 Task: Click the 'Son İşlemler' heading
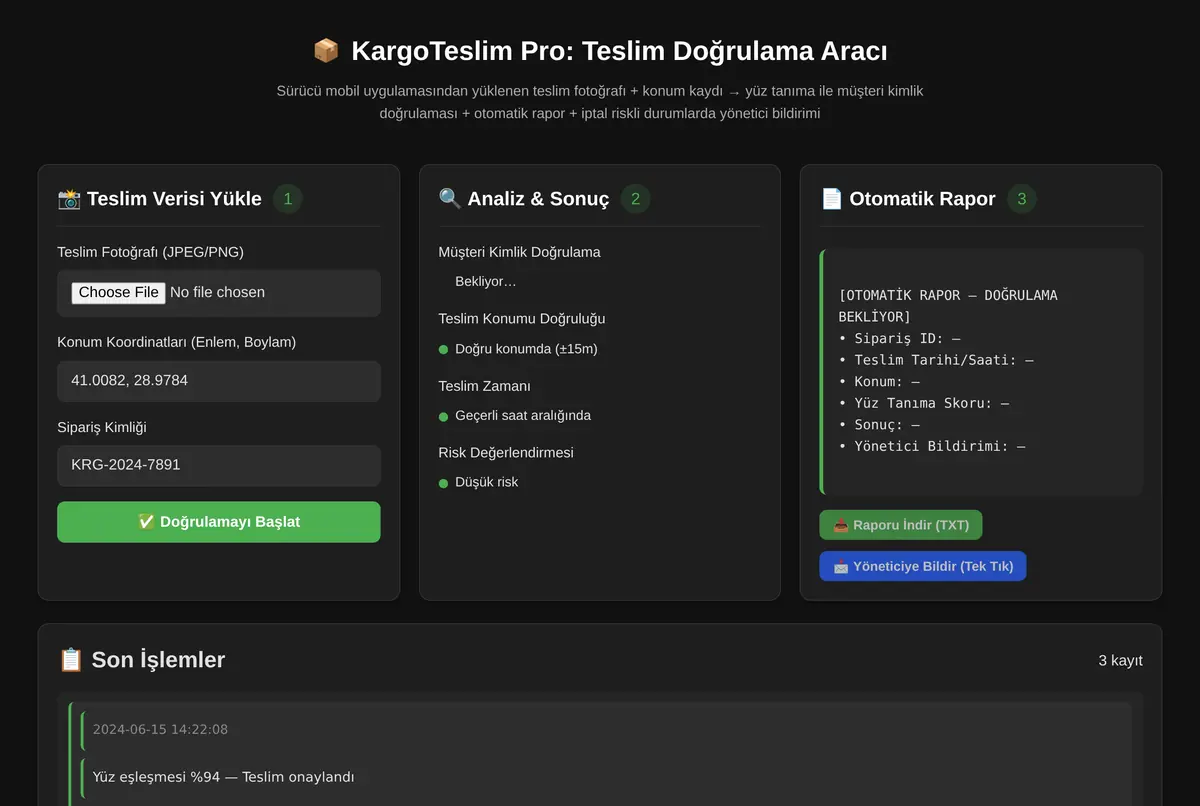click(x=158, y=660)
